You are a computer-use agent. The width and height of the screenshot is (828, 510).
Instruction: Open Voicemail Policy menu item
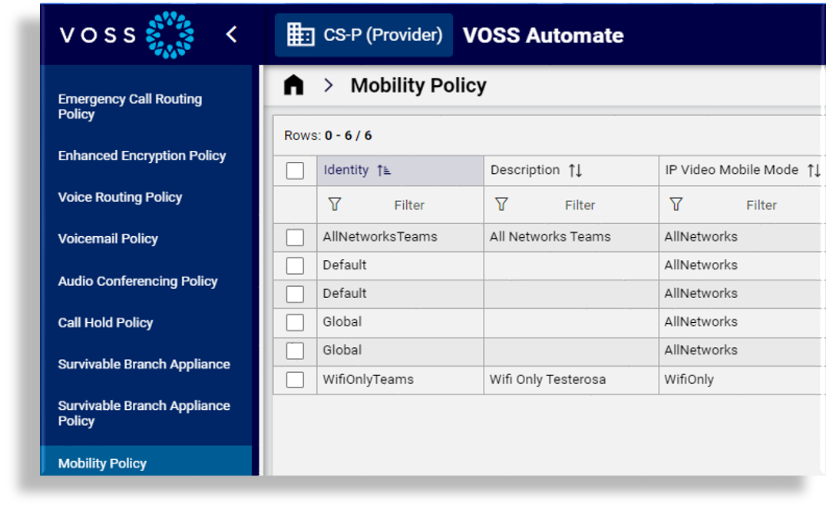pos(108,239)
